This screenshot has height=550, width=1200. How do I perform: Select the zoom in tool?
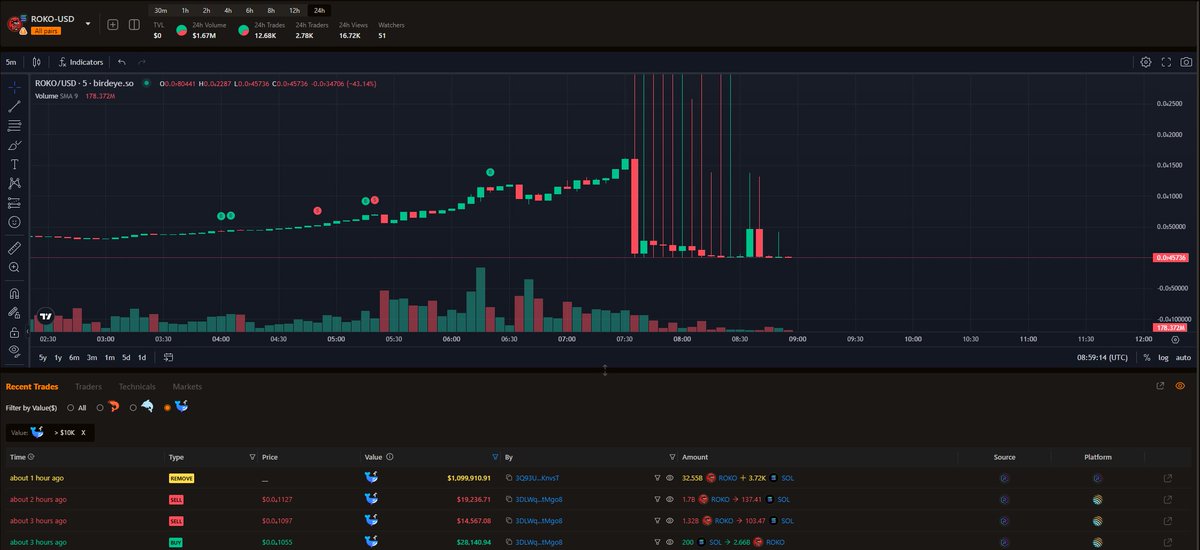(14, 267)
